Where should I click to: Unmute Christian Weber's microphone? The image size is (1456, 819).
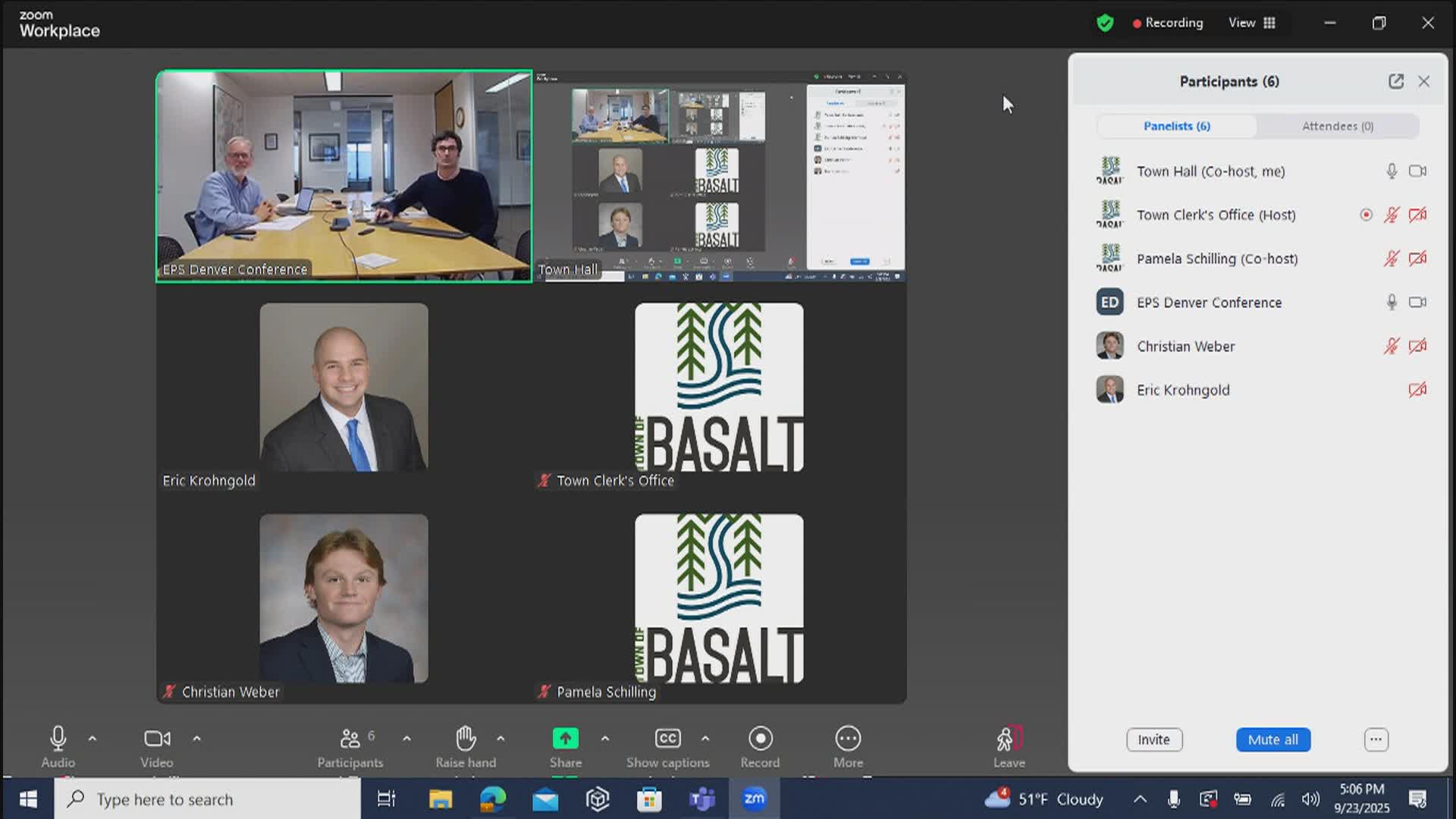pyautogui.click(x=1393, y=346)
